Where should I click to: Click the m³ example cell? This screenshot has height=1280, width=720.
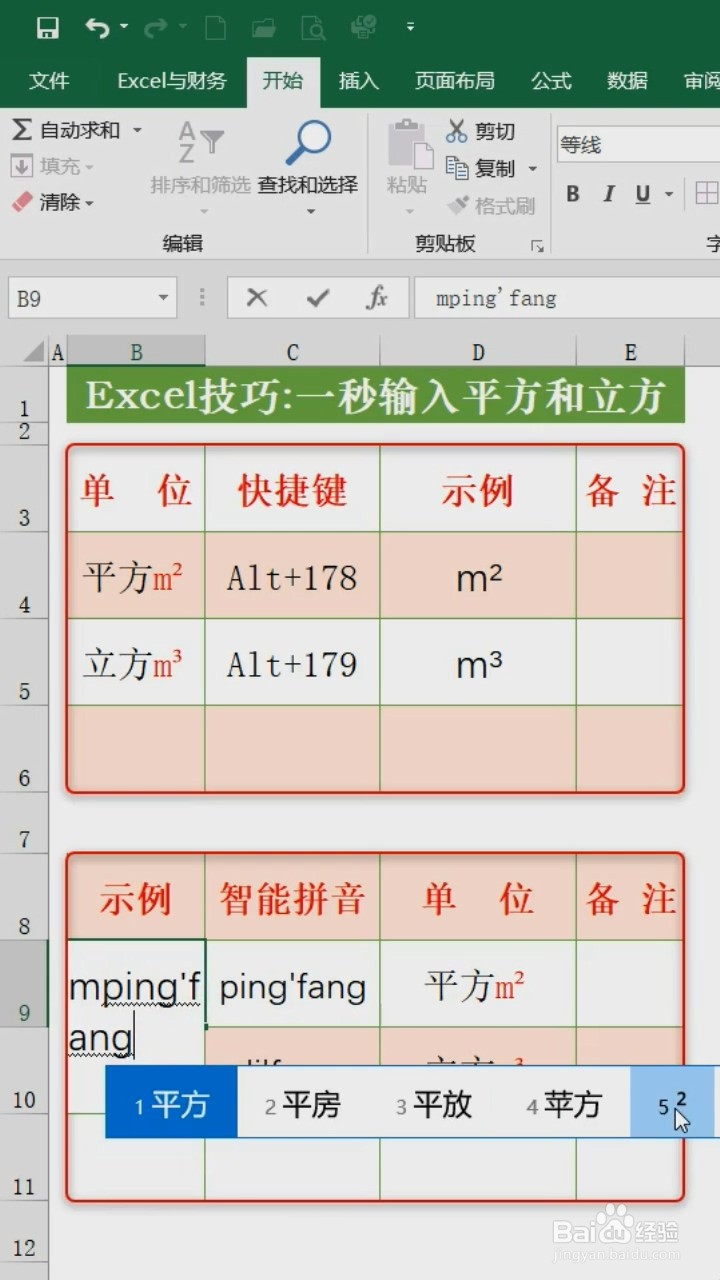click(x=478, y=663)
